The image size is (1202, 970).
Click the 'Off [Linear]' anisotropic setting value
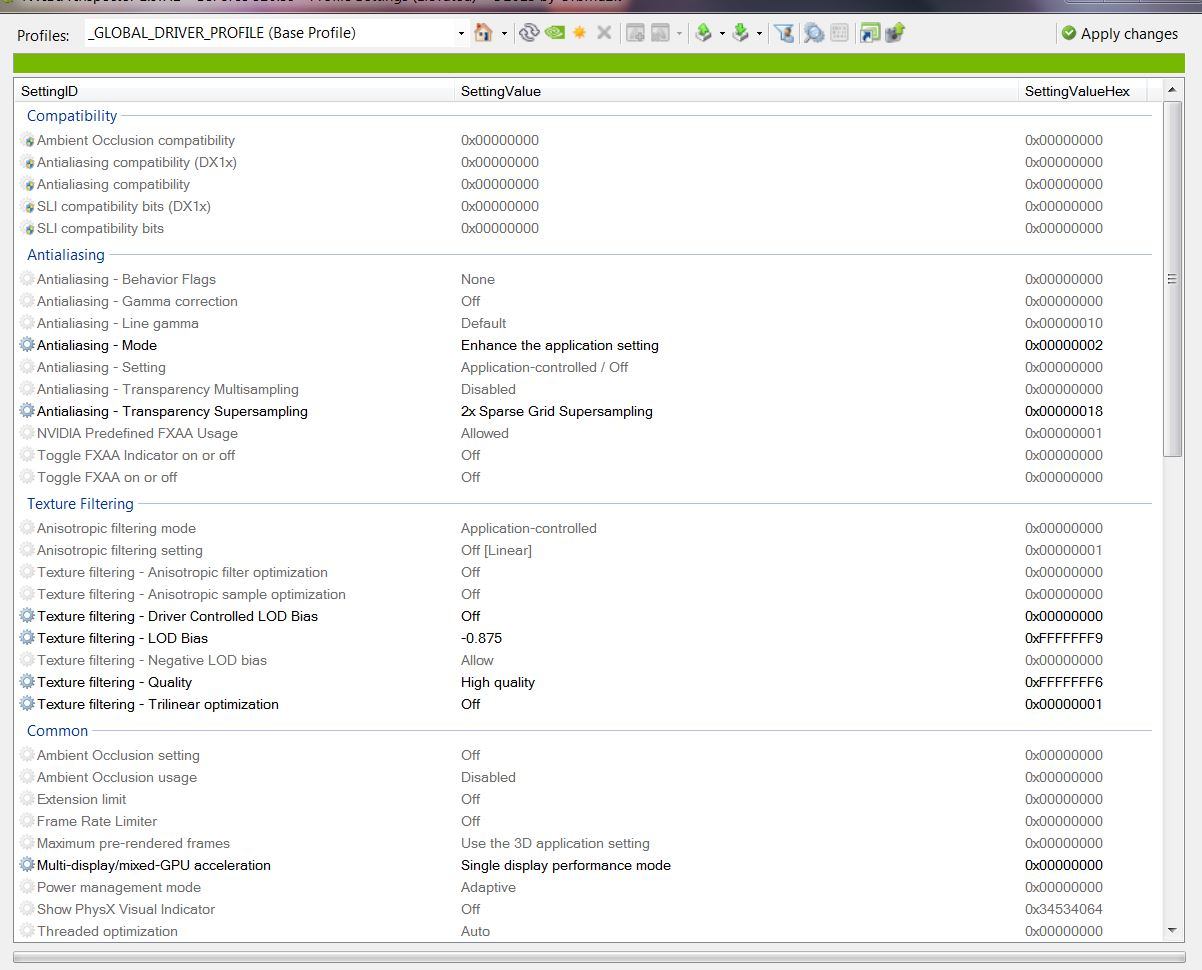496,550
